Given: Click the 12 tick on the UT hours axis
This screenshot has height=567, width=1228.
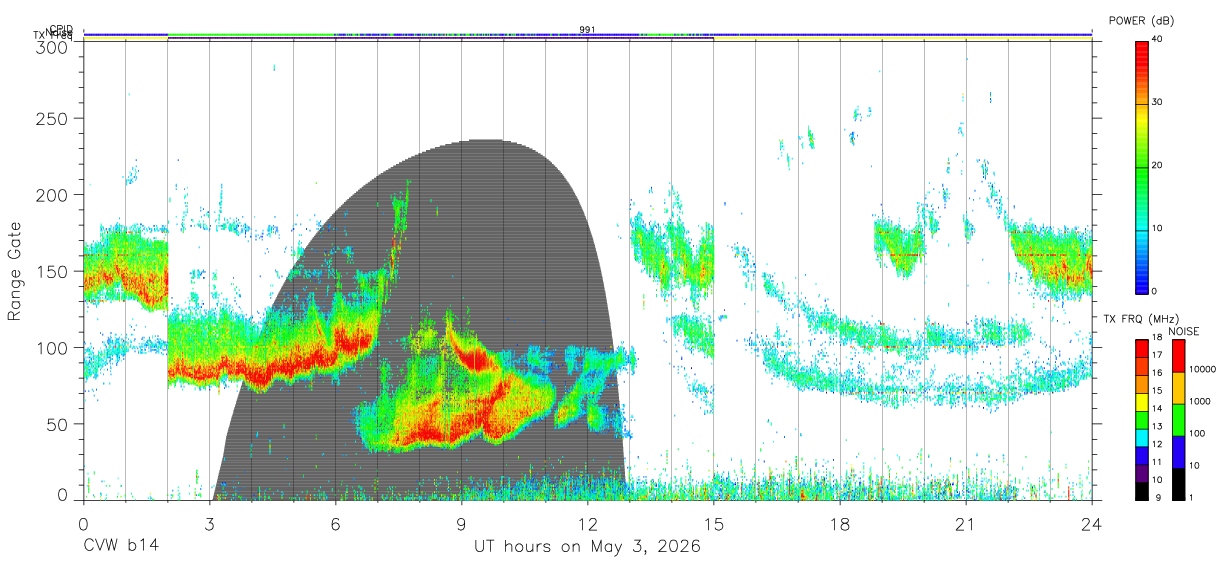Looking at the screenshot, I should pos(588,523).
